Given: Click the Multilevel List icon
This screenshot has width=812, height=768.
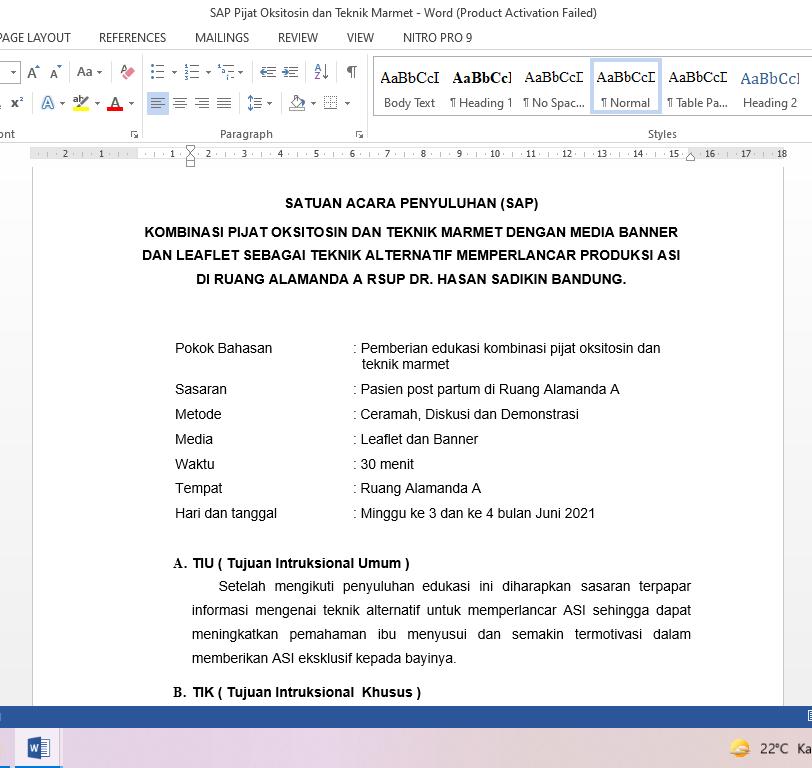Looking at the screenshot, I should pos(226,72).
